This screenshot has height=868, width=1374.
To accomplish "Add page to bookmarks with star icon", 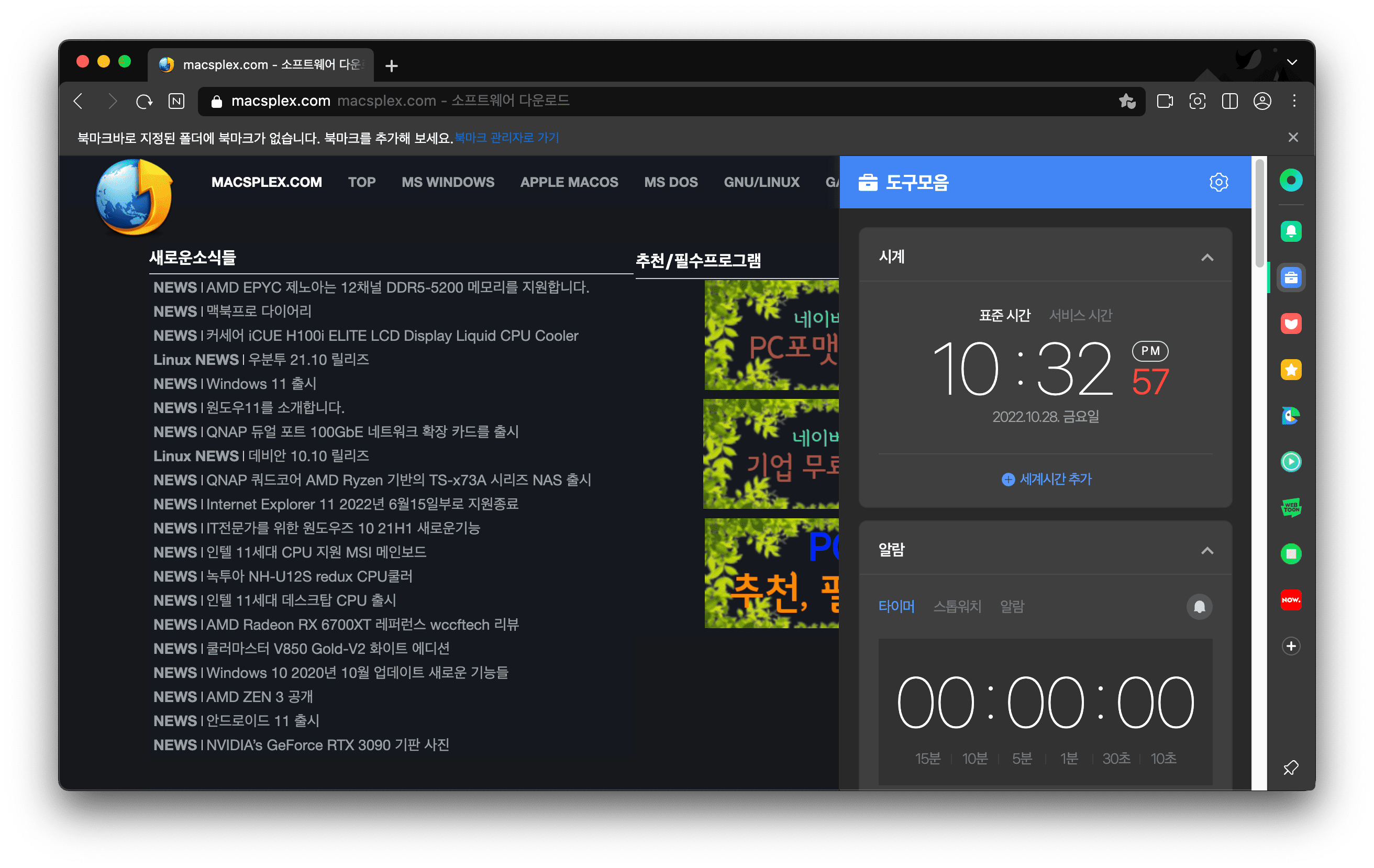I will click(x=1127, y=101).
